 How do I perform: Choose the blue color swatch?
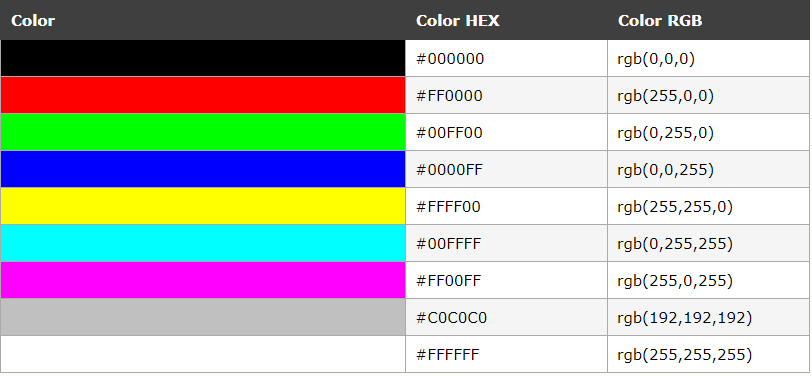(x=203, y=169)
